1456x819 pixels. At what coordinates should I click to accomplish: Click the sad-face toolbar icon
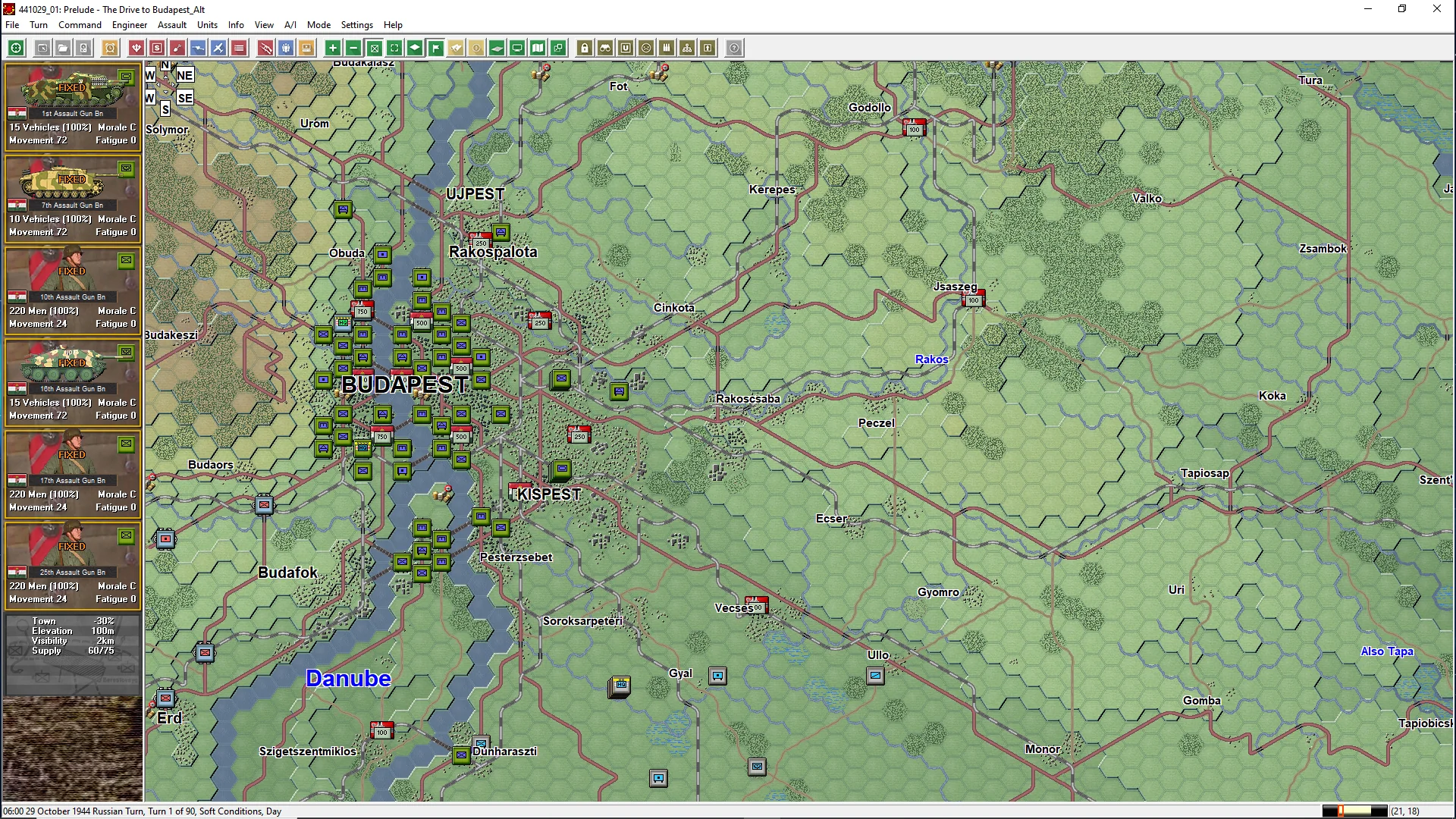[646, 48]
